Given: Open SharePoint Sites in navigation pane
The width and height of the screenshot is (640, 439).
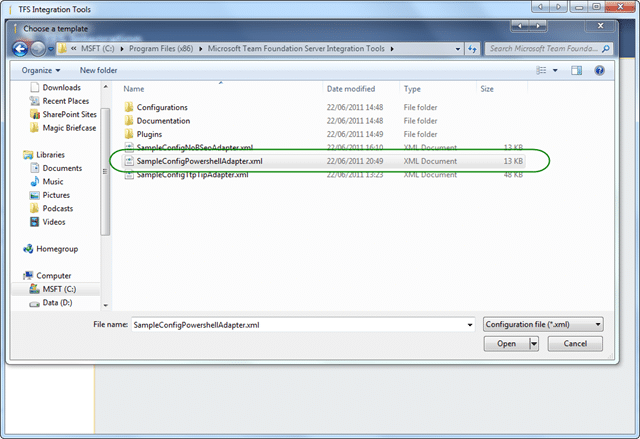Looking at the screenshot, I should pos(69,114).
